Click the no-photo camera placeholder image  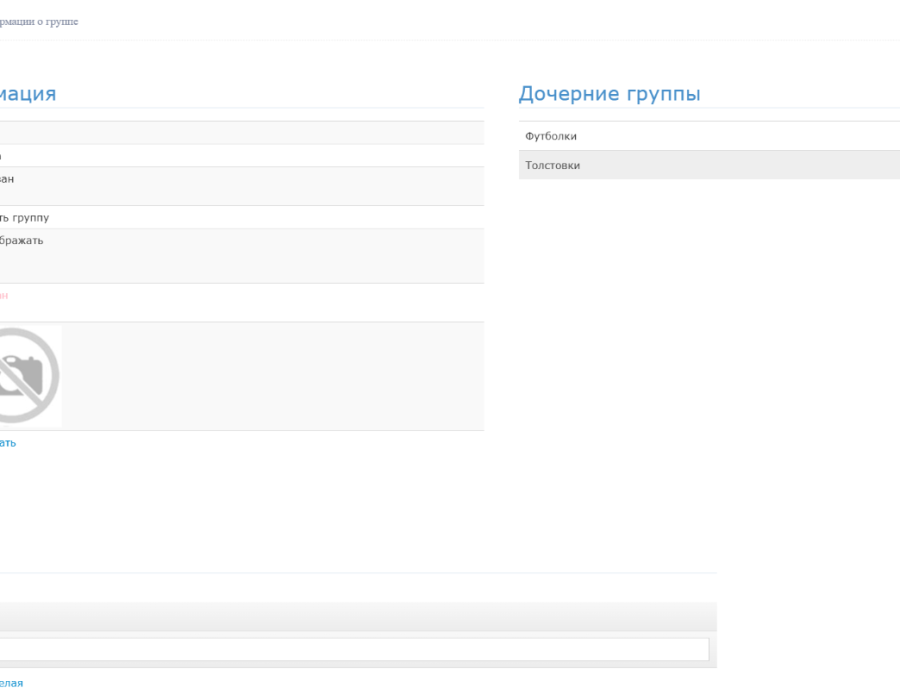[29, 376]
